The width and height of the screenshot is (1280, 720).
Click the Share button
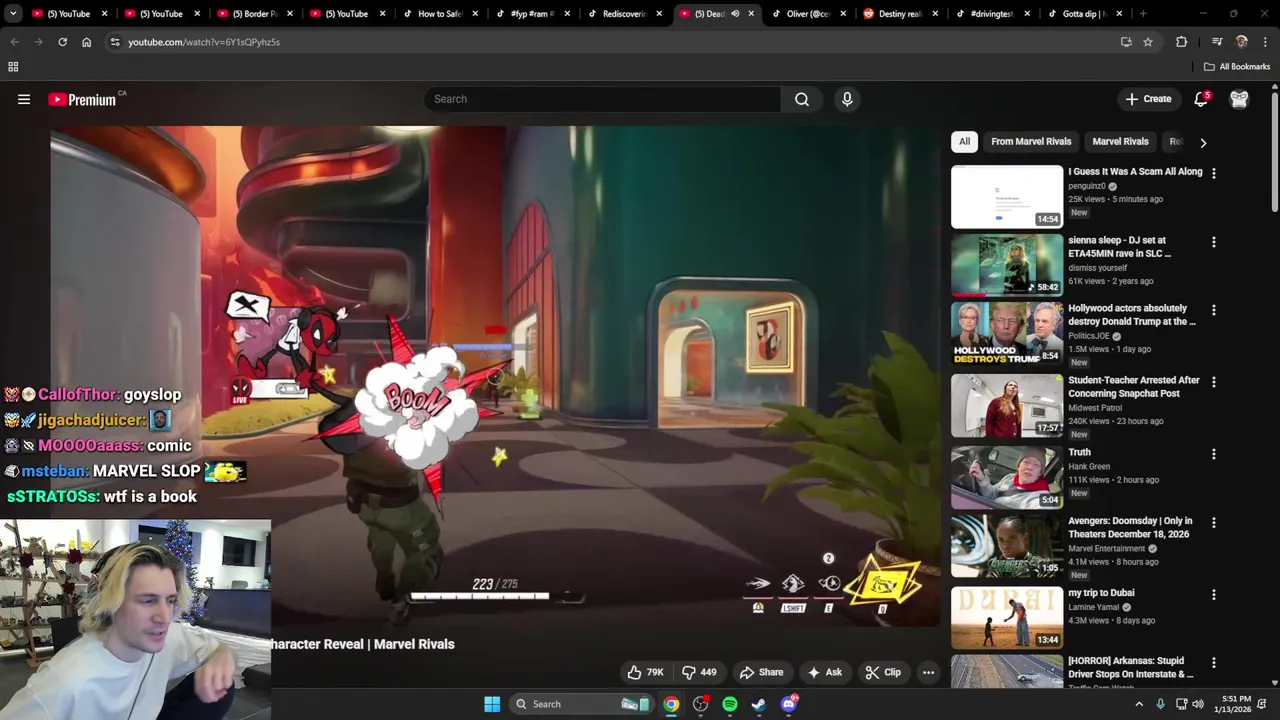tap(761, 672)
